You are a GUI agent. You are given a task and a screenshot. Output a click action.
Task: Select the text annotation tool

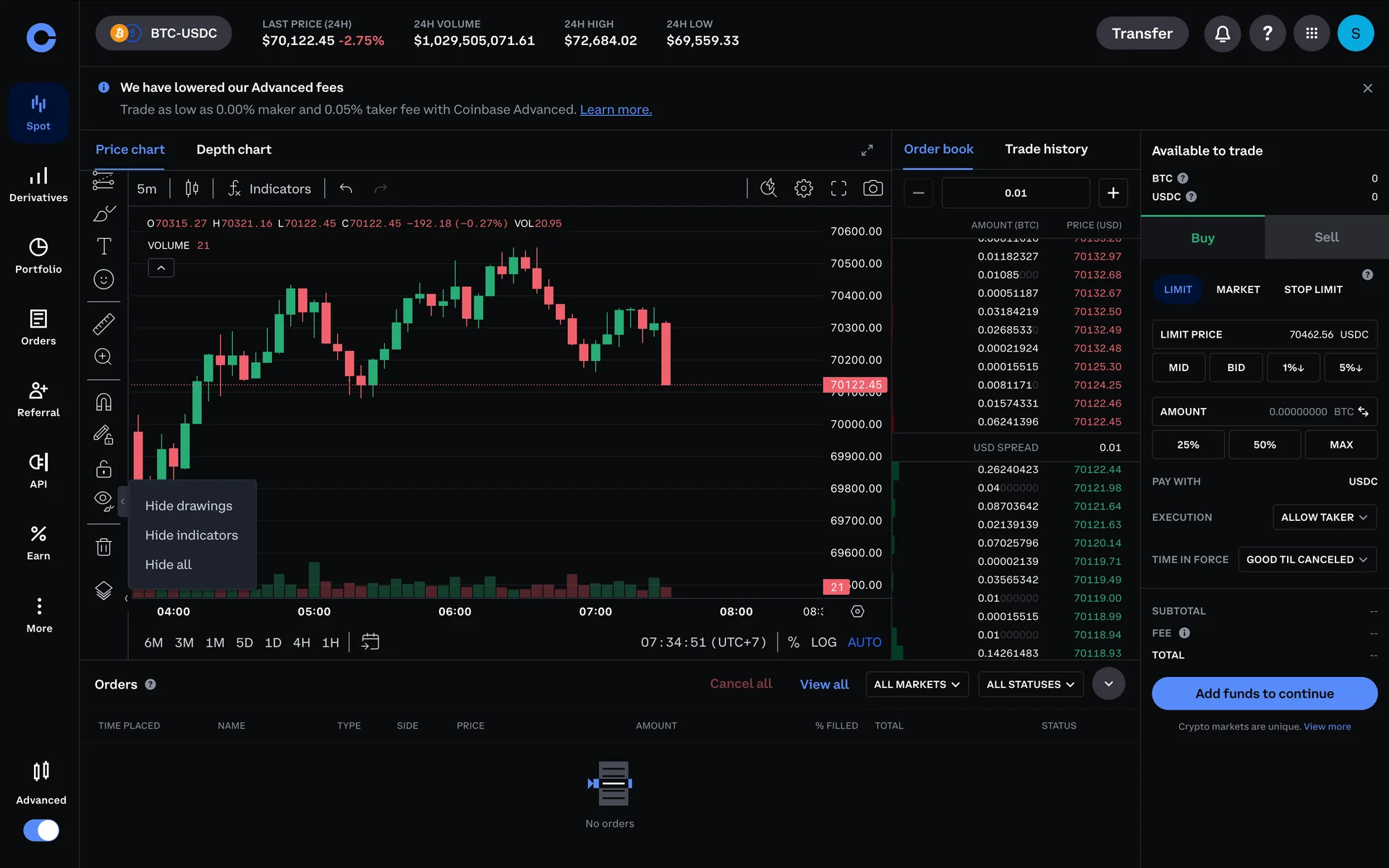[103, 246]
